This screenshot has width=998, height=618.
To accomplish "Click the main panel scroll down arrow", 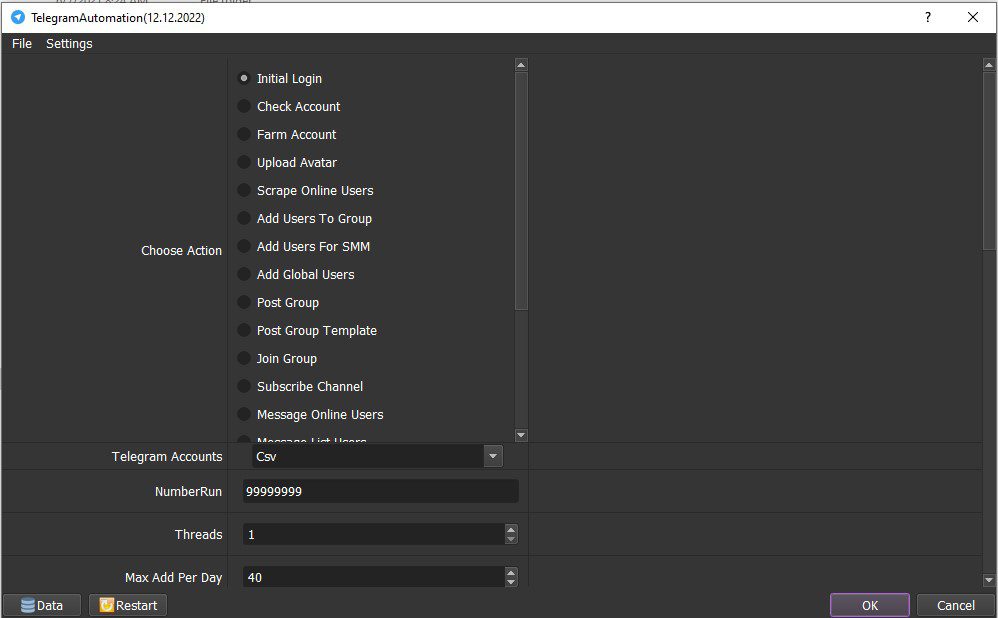I will pos(989,580).
